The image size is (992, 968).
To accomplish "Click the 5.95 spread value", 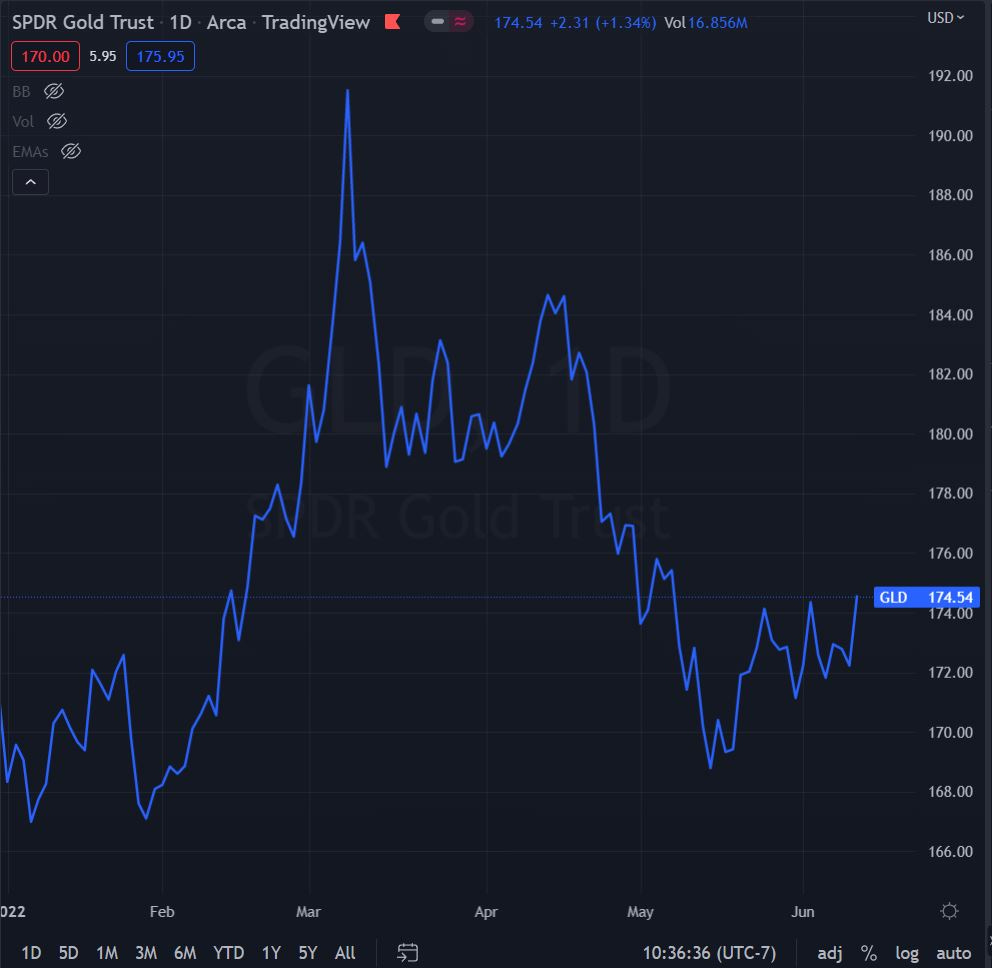I will (102, 56).
